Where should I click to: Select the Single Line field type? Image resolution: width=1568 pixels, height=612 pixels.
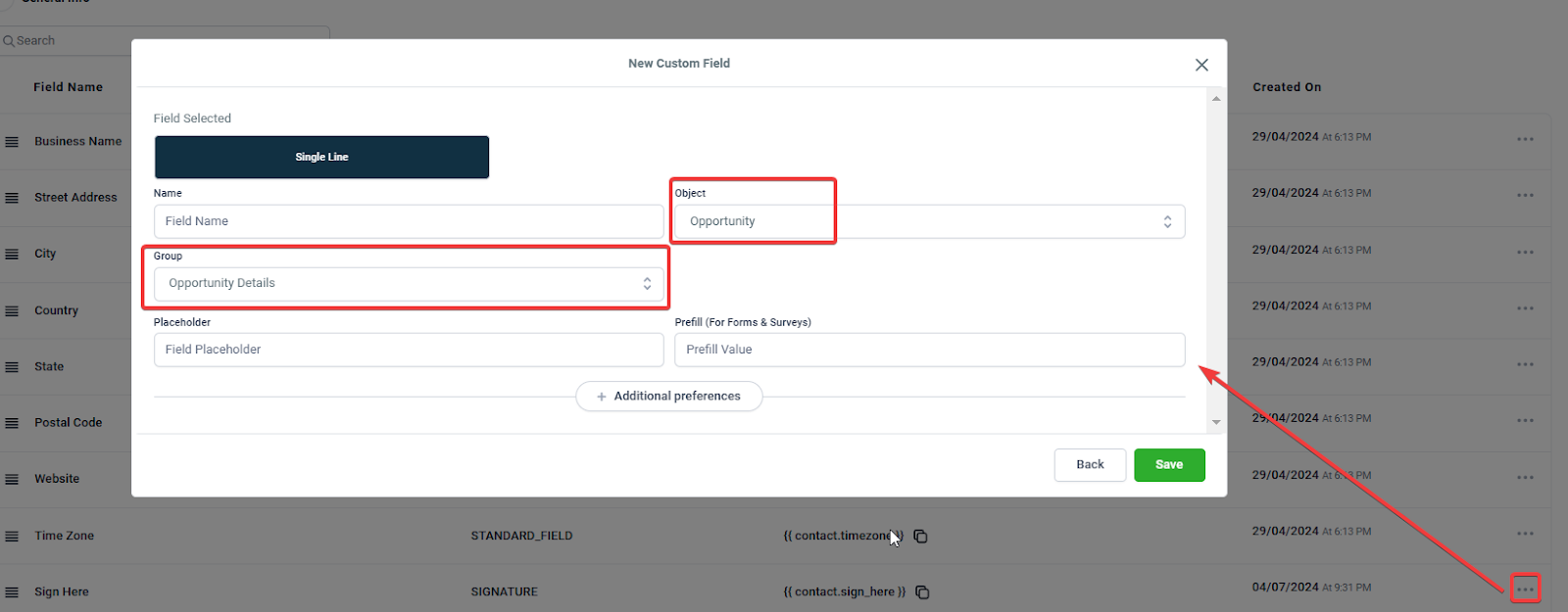click(321, 157)
